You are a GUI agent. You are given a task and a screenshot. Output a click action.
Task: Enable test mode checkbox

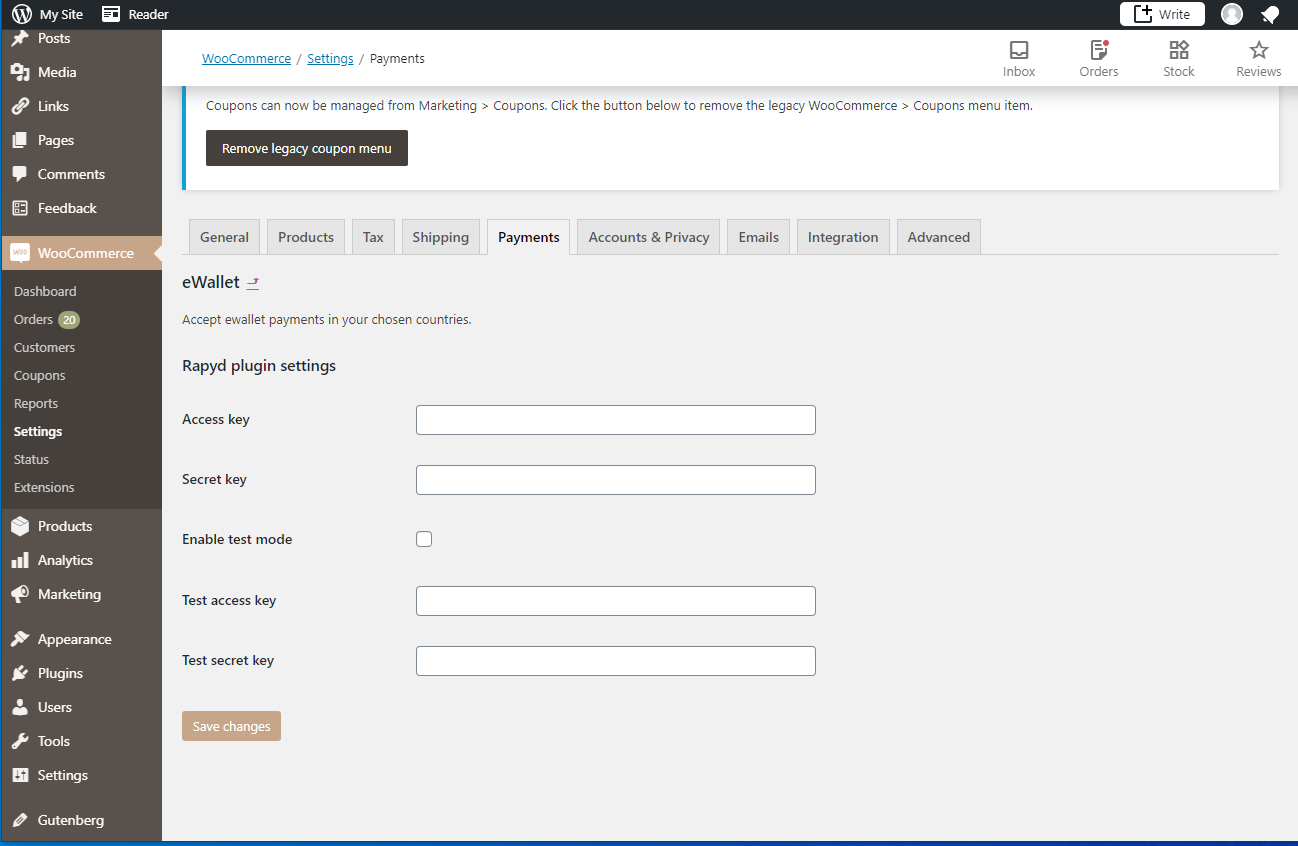pos(424,539)
